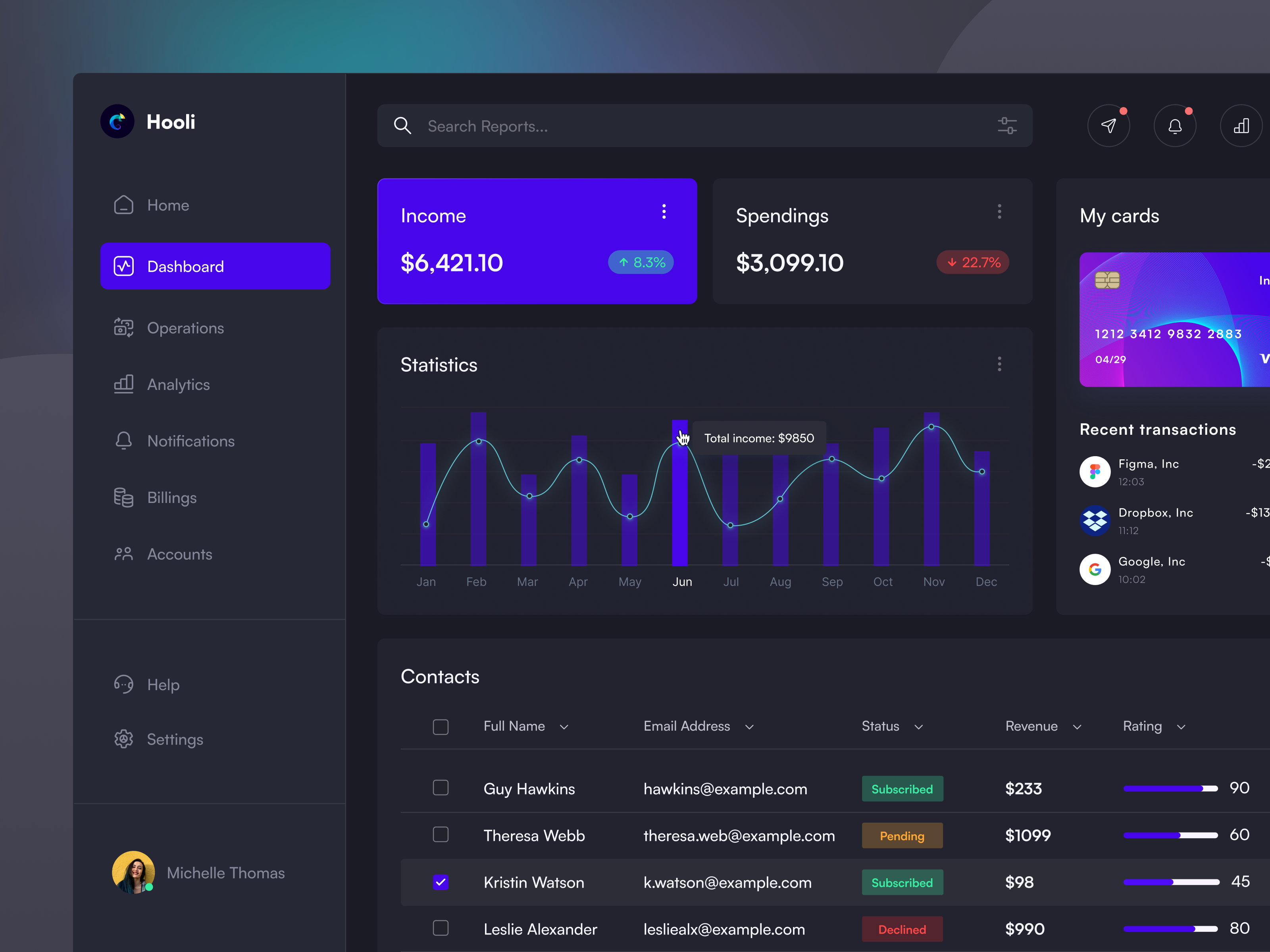Open the Revenue column sort dropdown
Screen dimensions: 1270x952
tap(1076, 727)
